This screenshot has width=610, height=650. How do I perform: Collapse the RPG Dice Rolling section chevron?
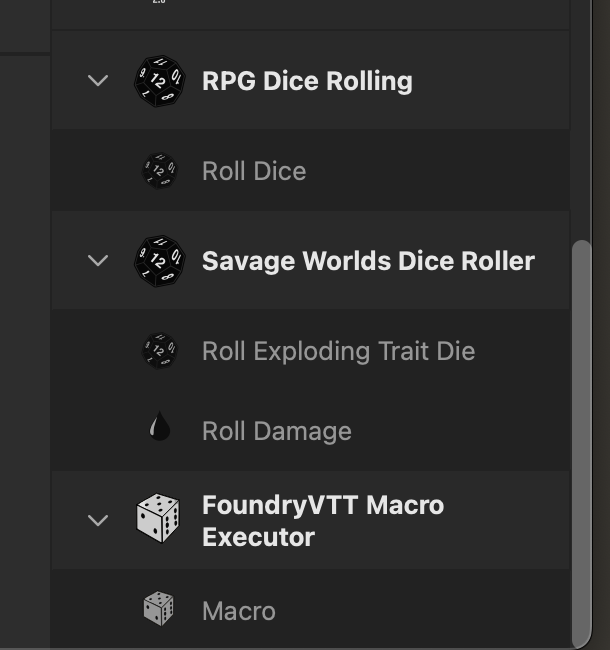click(98, 80)
